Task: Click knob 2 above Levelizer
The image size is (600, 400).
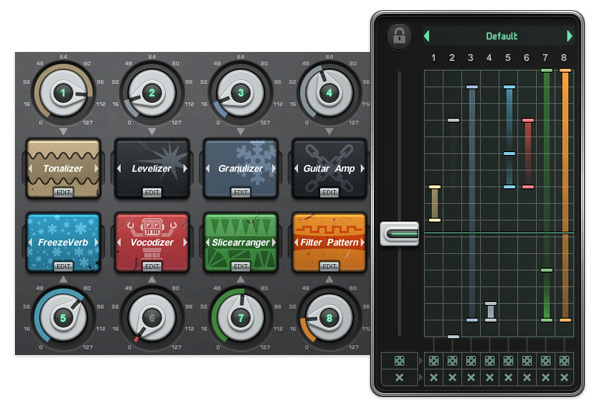Action: (x=152, y=93)
